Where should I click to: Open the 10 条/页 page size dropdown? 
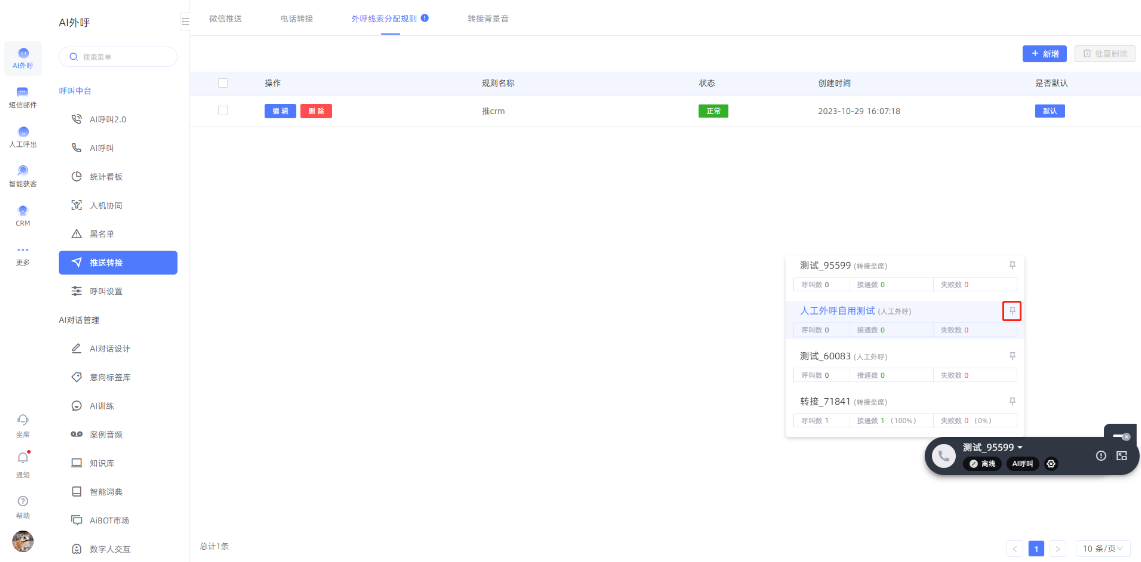coord(1103,548)
